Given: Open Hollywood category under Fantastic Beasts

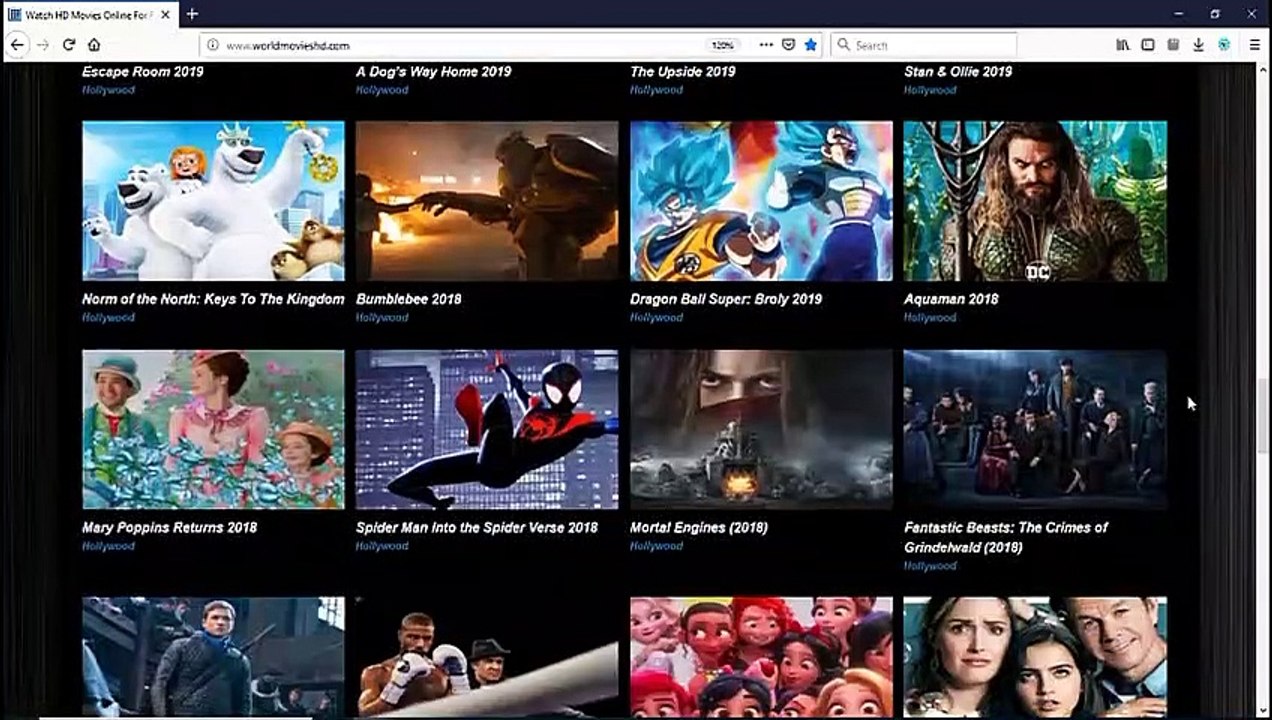Looking at the screenshot, I should coord(930,566).
